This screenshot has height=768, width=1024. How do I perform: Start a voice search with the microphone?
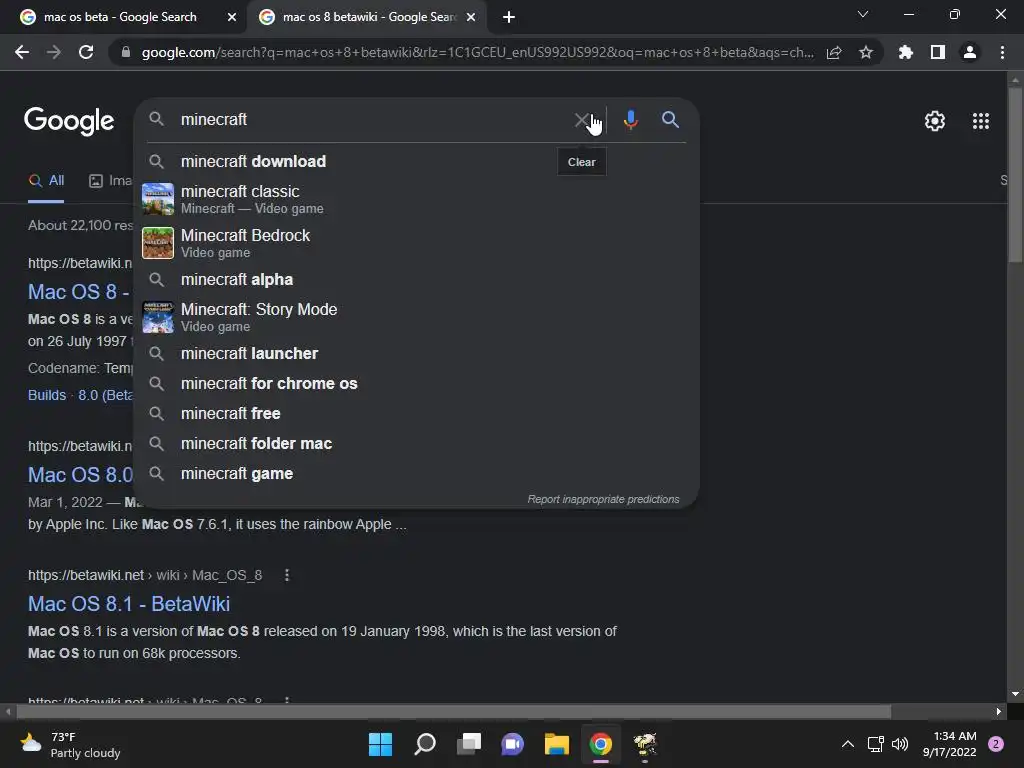630,120
